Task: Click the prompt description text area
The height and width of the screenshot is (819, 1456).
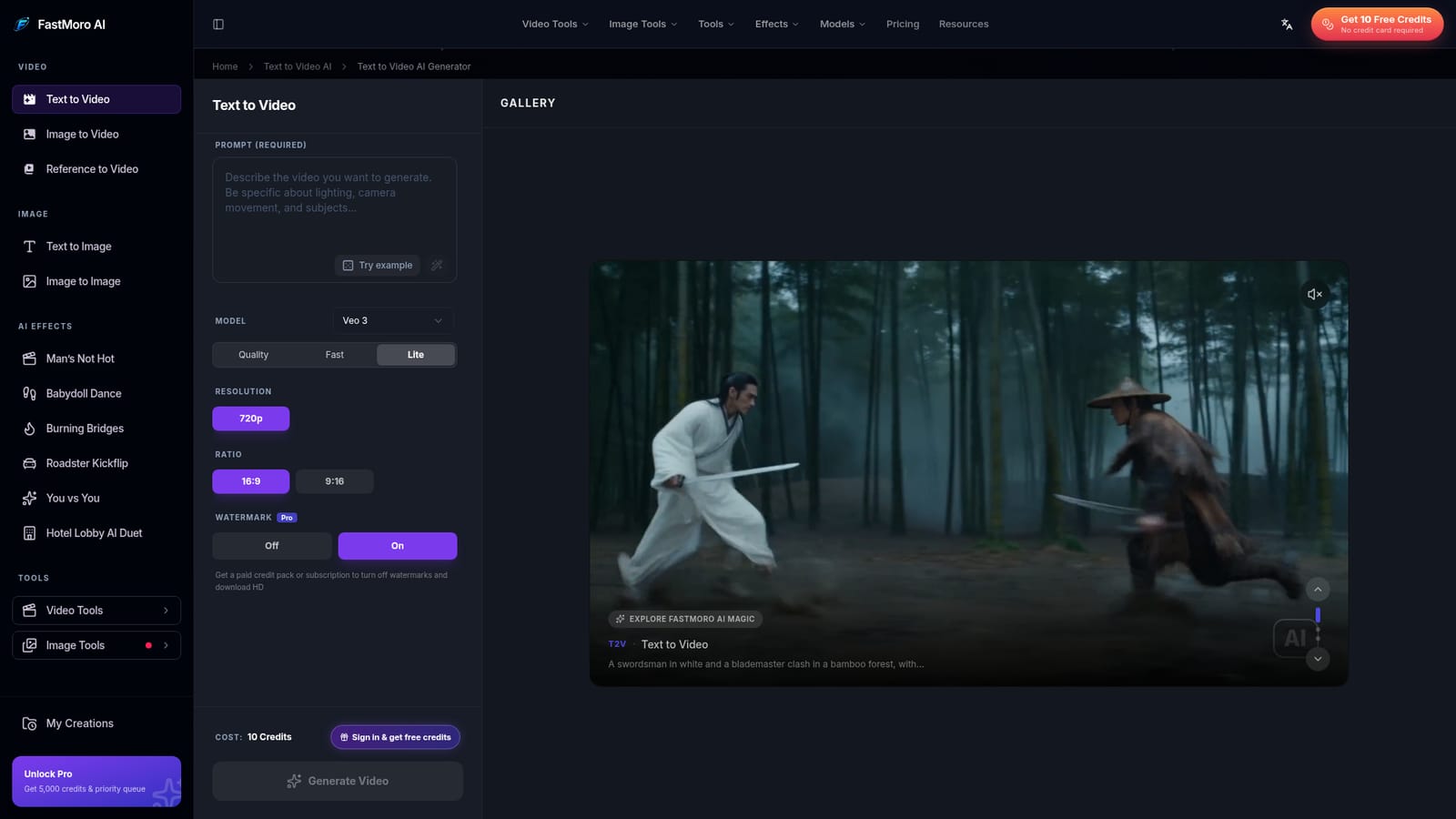Action: [x=335, y=220]
